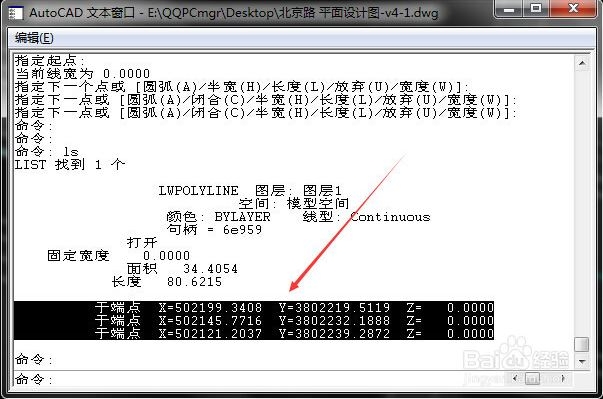This screenshot has width=603, height=399.
Task: Click the 'LIST 找到 1 个' output line
Action: click(x=70, y=165)
